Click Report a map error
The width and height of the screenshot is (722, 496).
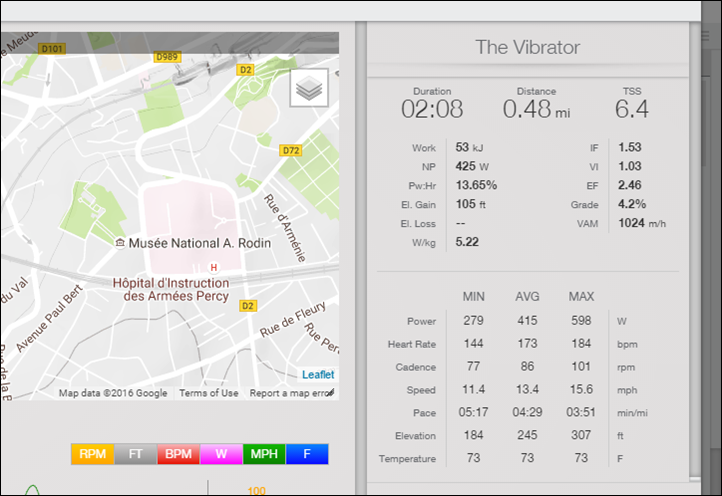click(x=288, y=393)
